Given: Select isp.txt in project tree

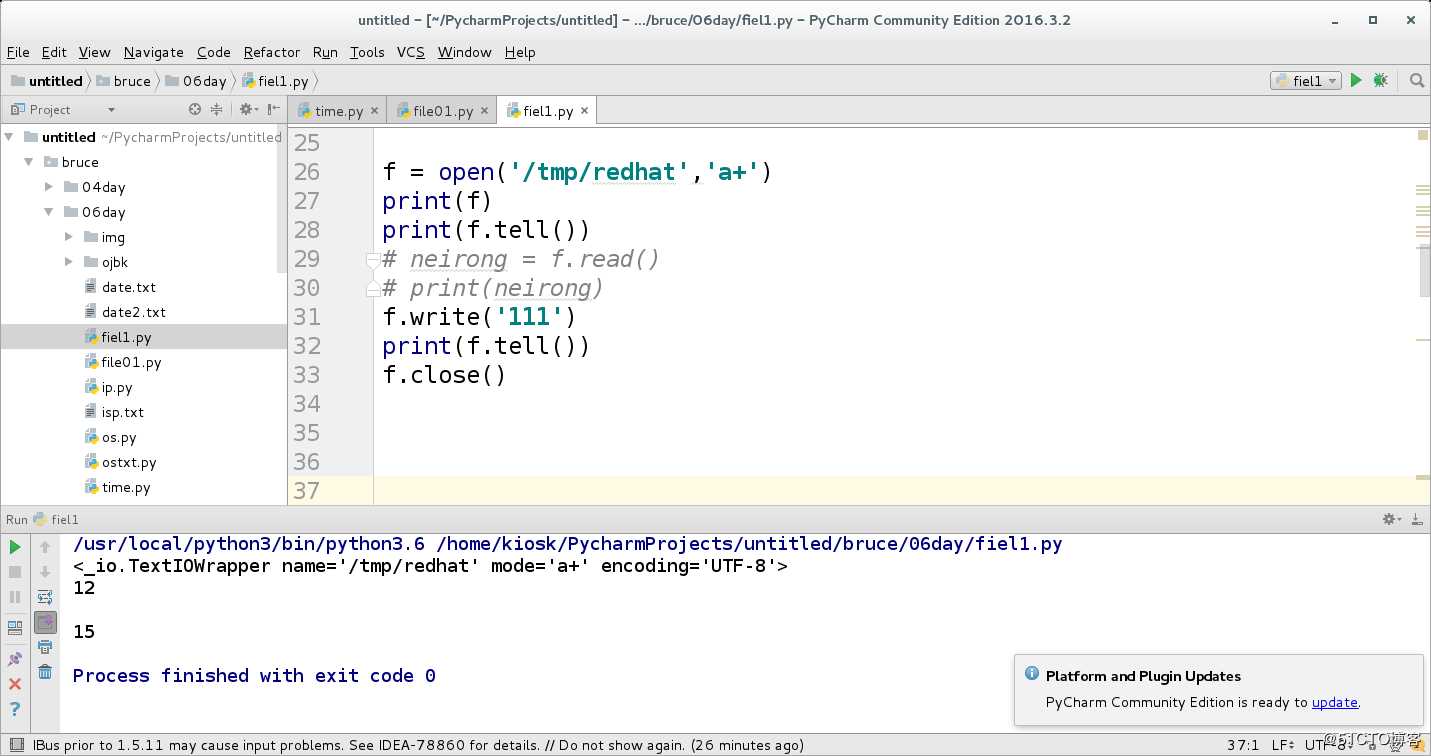Looking at the screenshot, I should (123, 412).
